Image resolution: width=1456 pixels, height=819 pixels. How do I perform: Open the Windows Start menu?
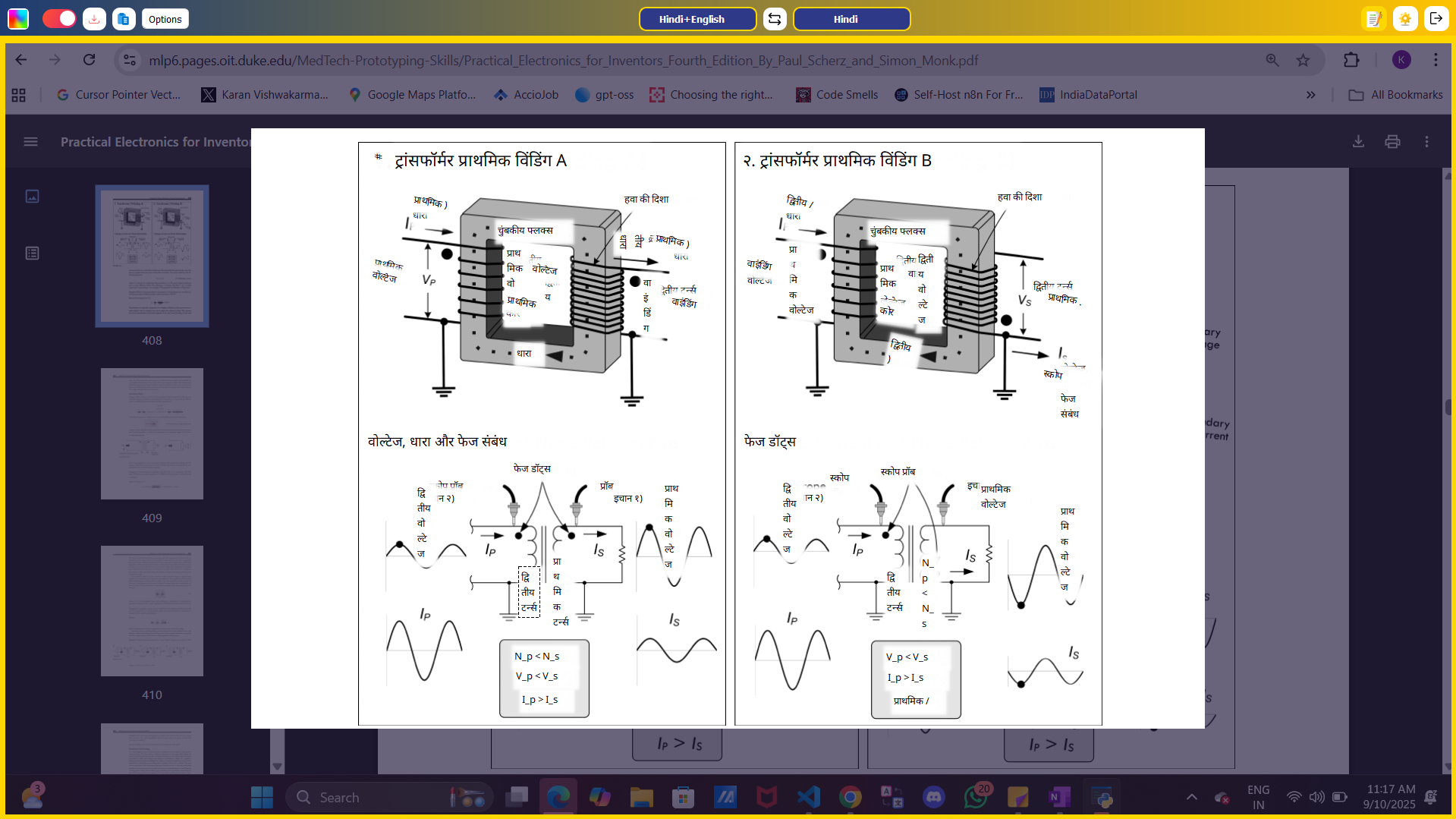click(x=262, y=797)
